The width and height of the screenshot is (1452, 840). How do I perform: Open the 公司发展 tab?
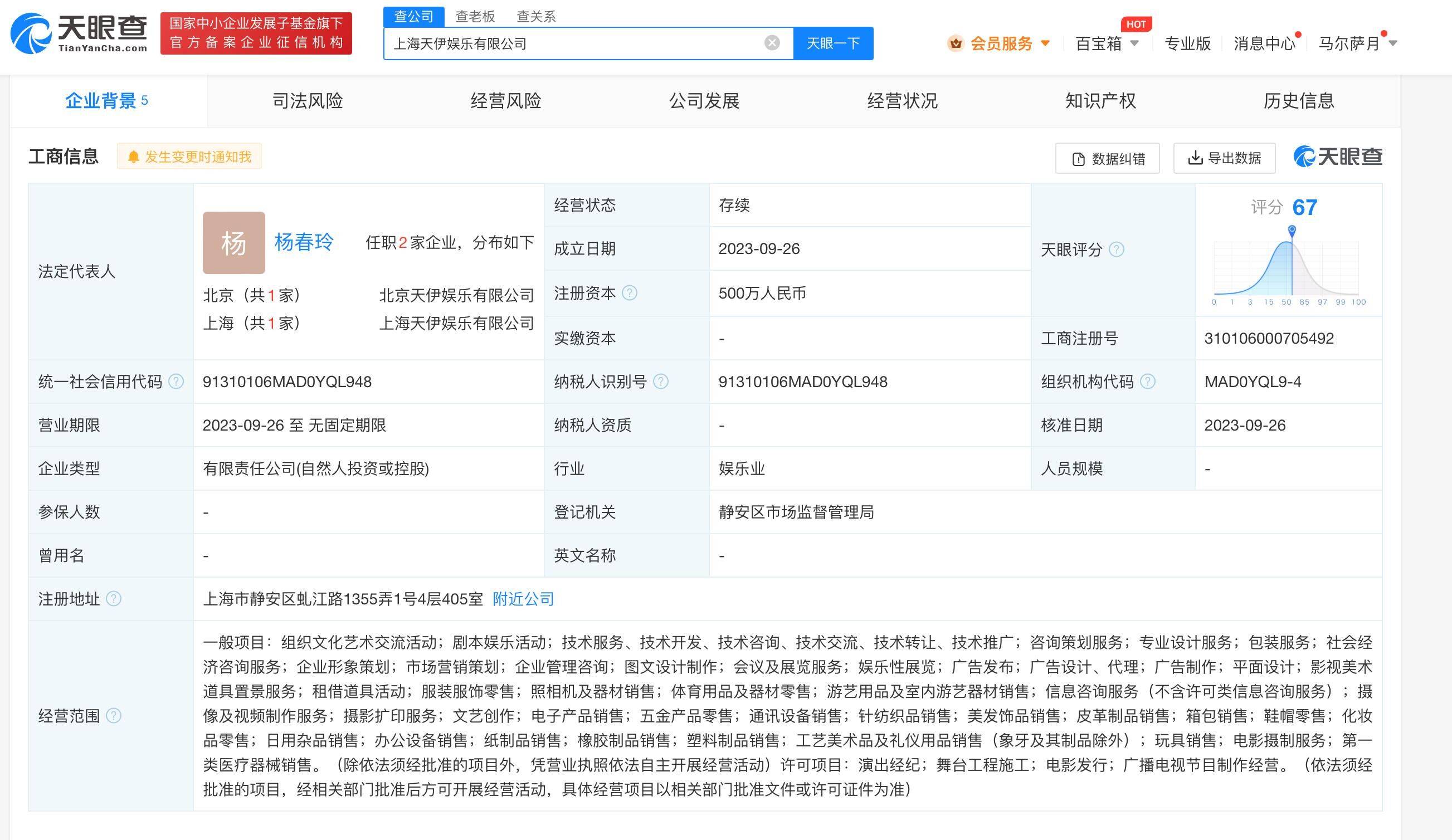pyautogui.click(x=704, y=101)
